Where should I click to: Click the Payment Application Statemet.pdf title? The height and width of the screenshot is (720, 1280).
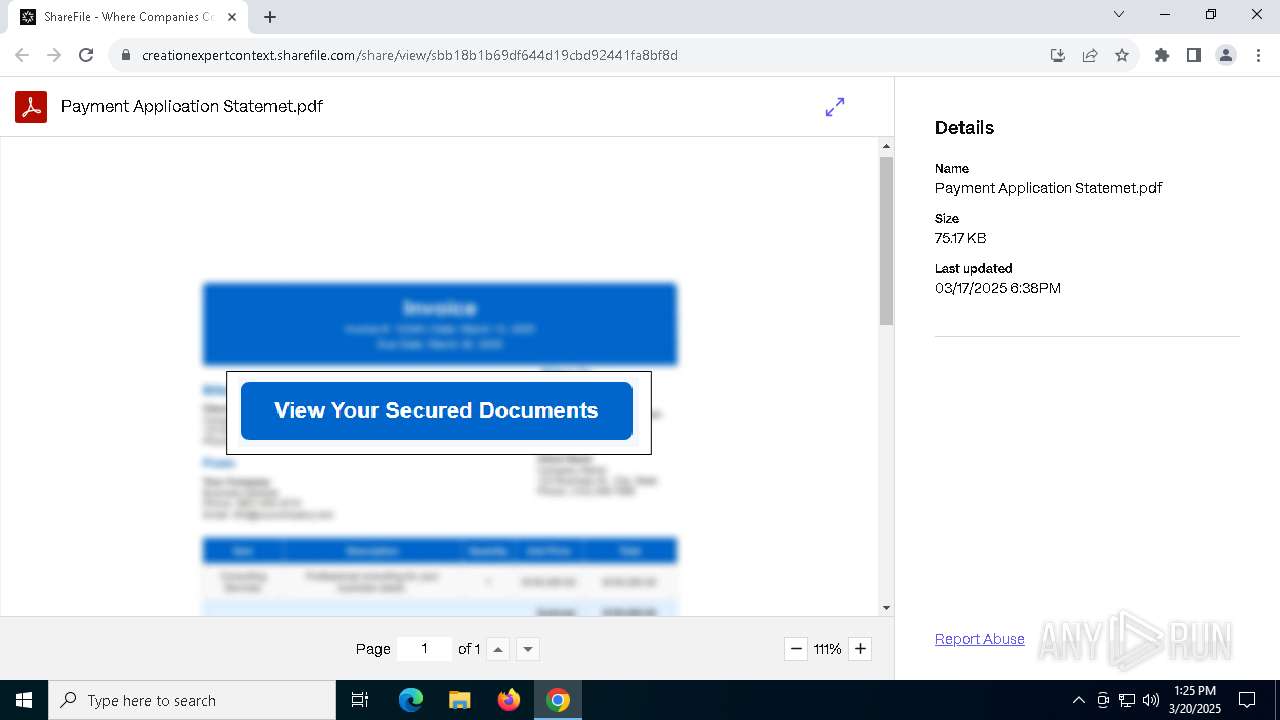click(192, 106)
